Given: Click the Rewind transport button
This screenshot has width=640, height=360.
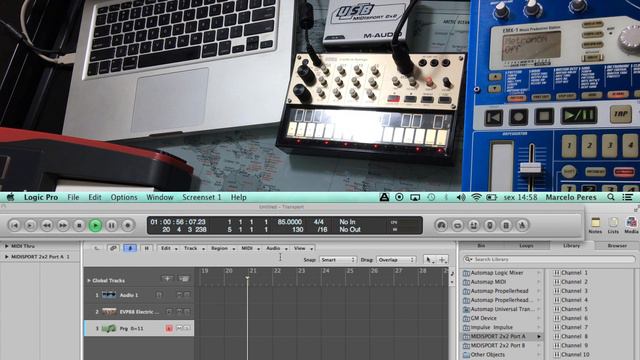Looking at the screenshot, I should coord(47,225).
